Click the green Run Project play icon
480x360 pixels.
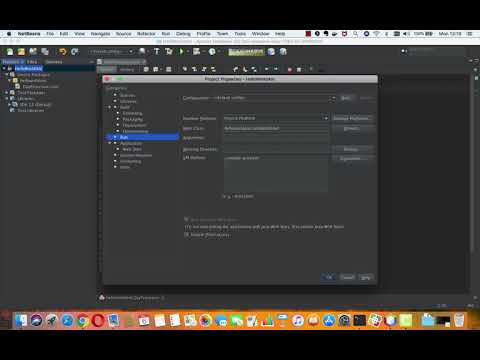pyautogui.click(x=181, y=52)
